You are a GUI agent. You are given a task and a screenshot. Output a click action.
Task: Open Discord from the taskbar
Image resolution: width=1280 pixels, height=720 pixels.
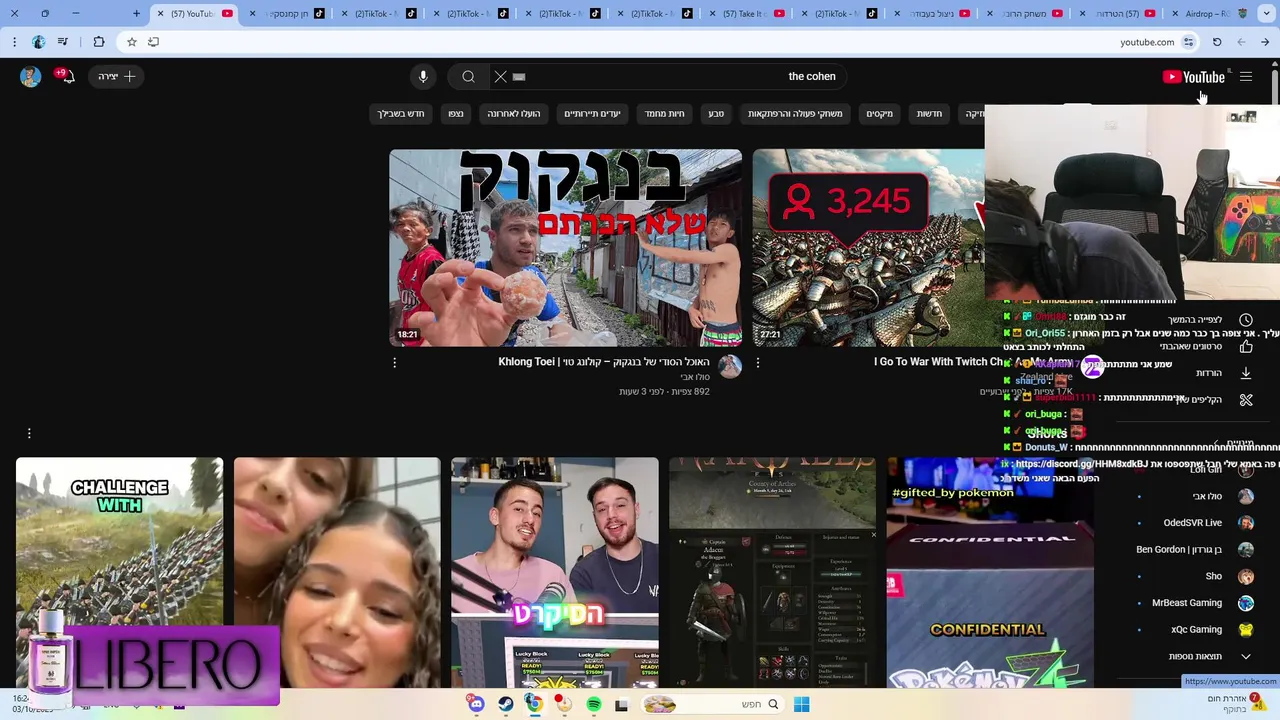[x=476, y=705]
